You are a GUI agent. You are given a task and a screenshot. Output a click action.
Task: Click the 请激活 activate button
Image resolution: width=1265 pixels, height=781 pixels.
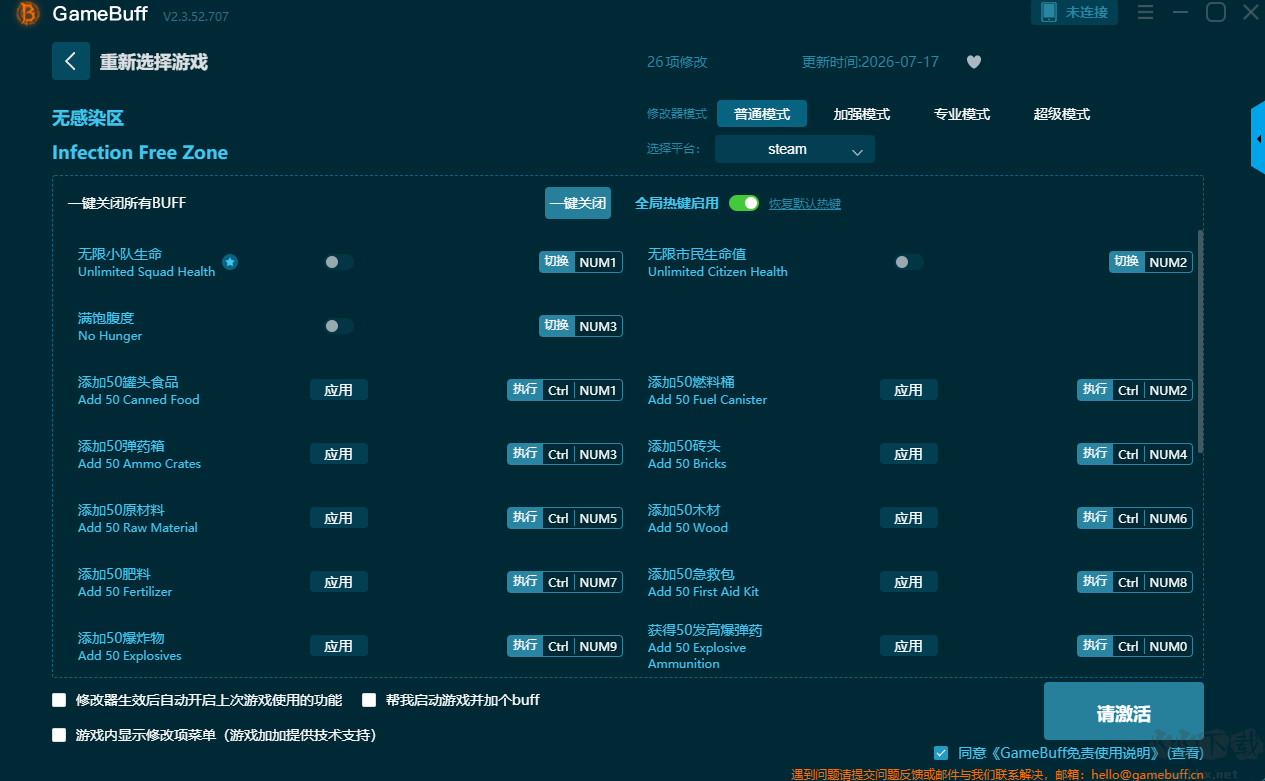1124,711
